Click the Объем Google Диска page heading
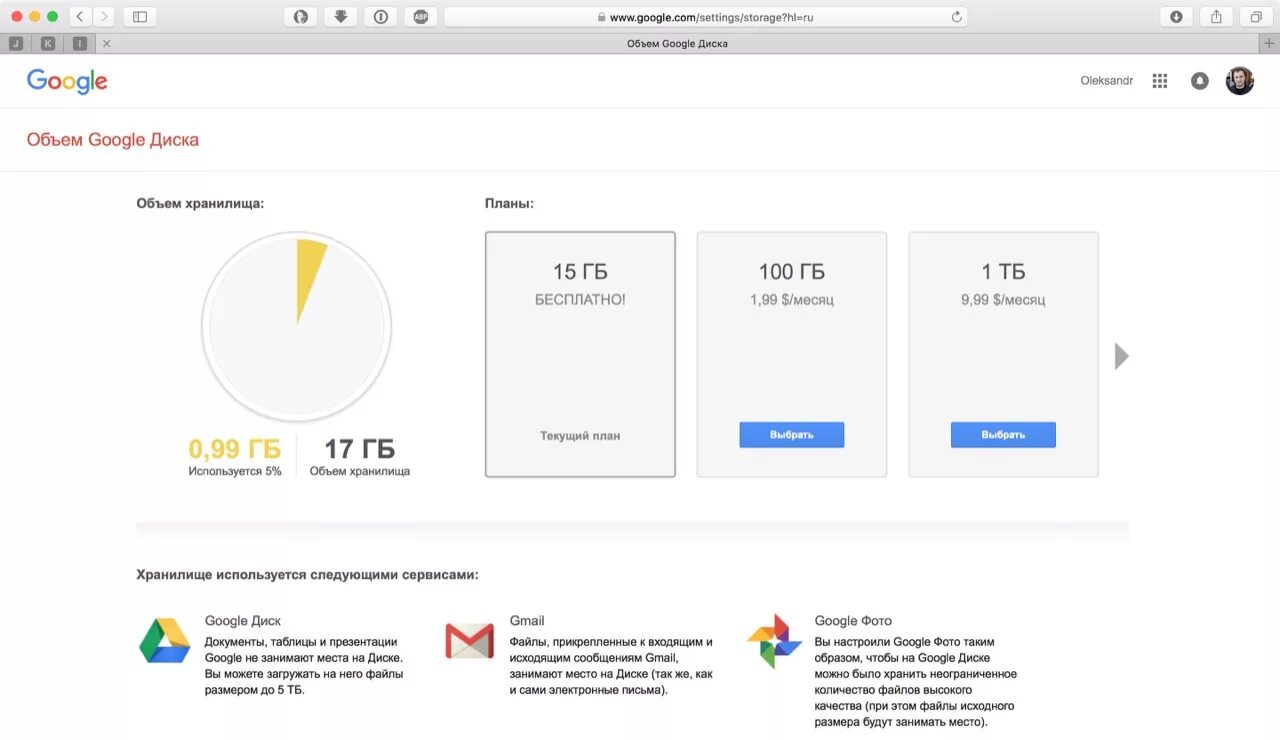The height and width of the screenshot is (740, 1280). click(x=113, y=140)
